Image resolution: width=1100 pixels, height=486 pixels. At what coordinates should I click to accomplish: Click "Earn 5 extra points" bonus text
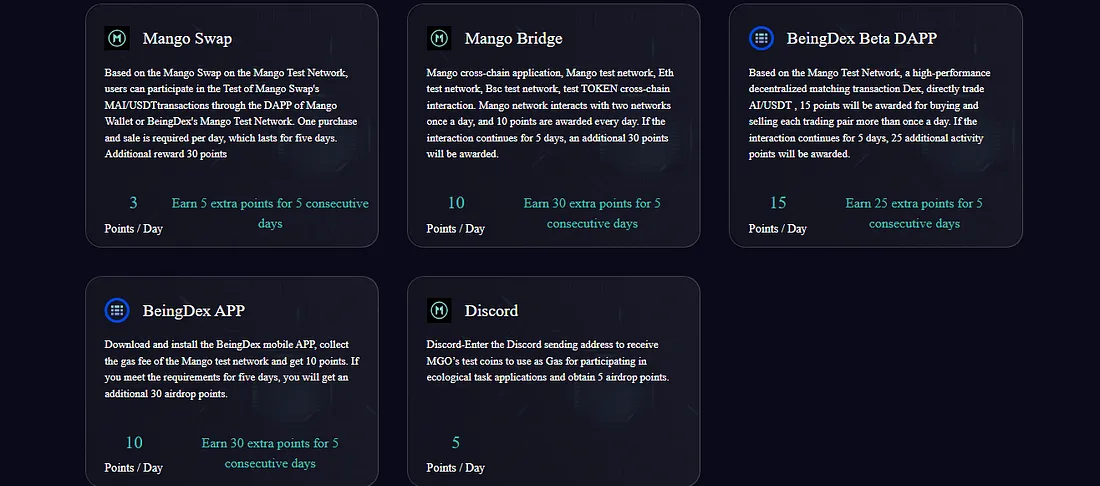pyautogui.click(x=270, y=213)
